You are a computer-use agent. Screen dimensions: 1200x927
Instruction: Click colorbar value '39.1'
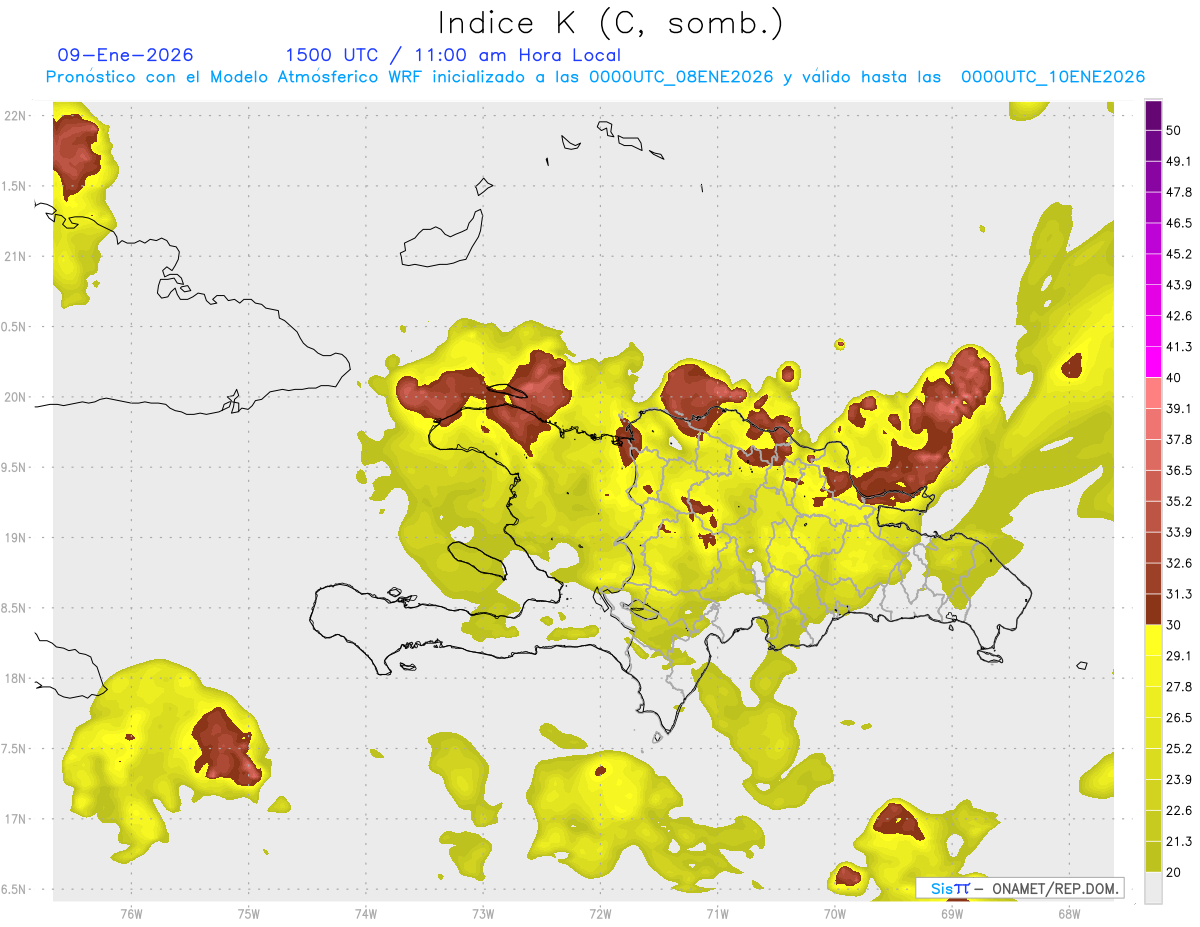pos(1179,409)
